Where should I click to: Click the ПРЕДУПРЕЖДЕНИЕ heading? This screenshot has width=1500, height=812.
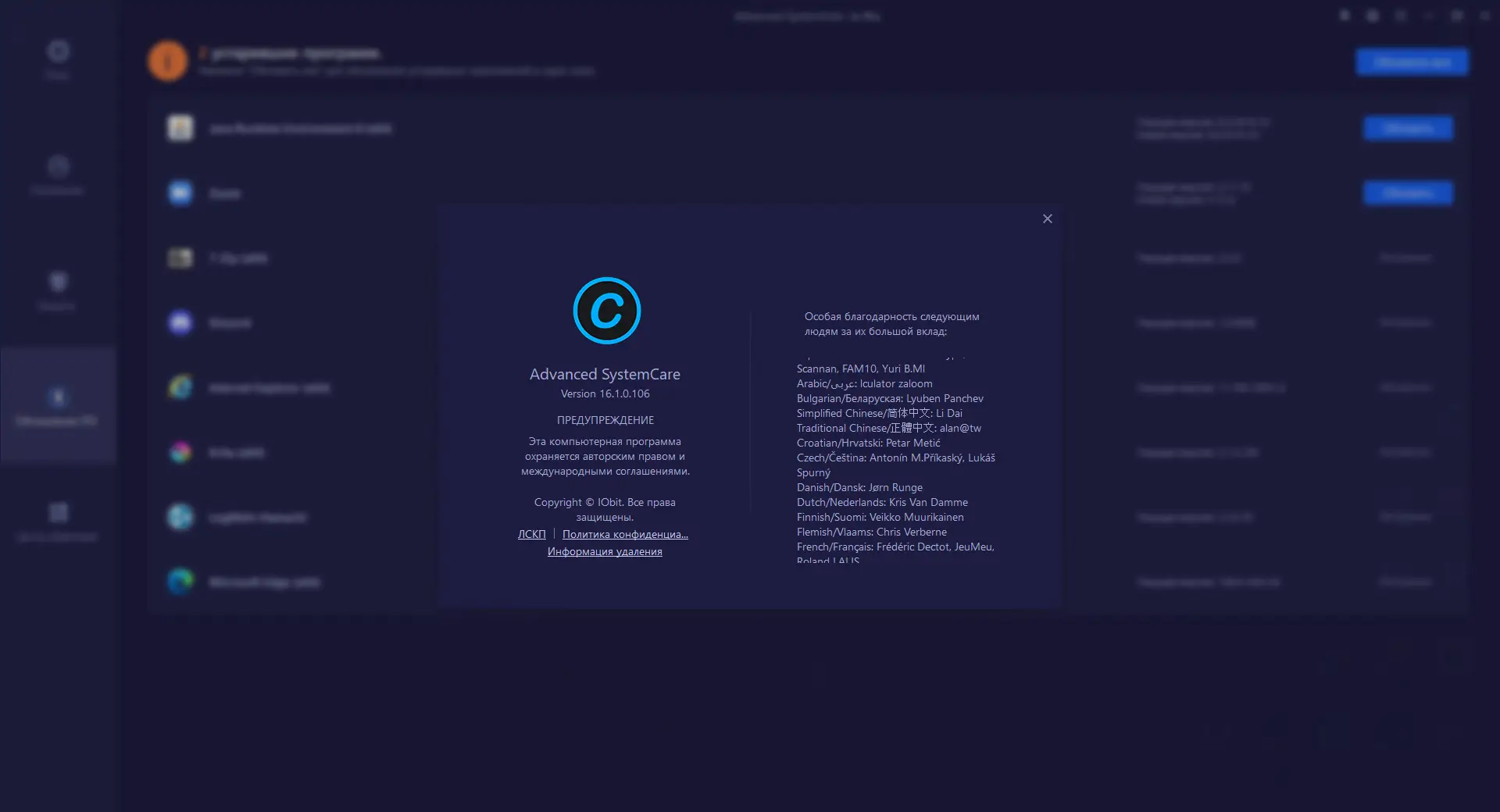click(605, 420)
